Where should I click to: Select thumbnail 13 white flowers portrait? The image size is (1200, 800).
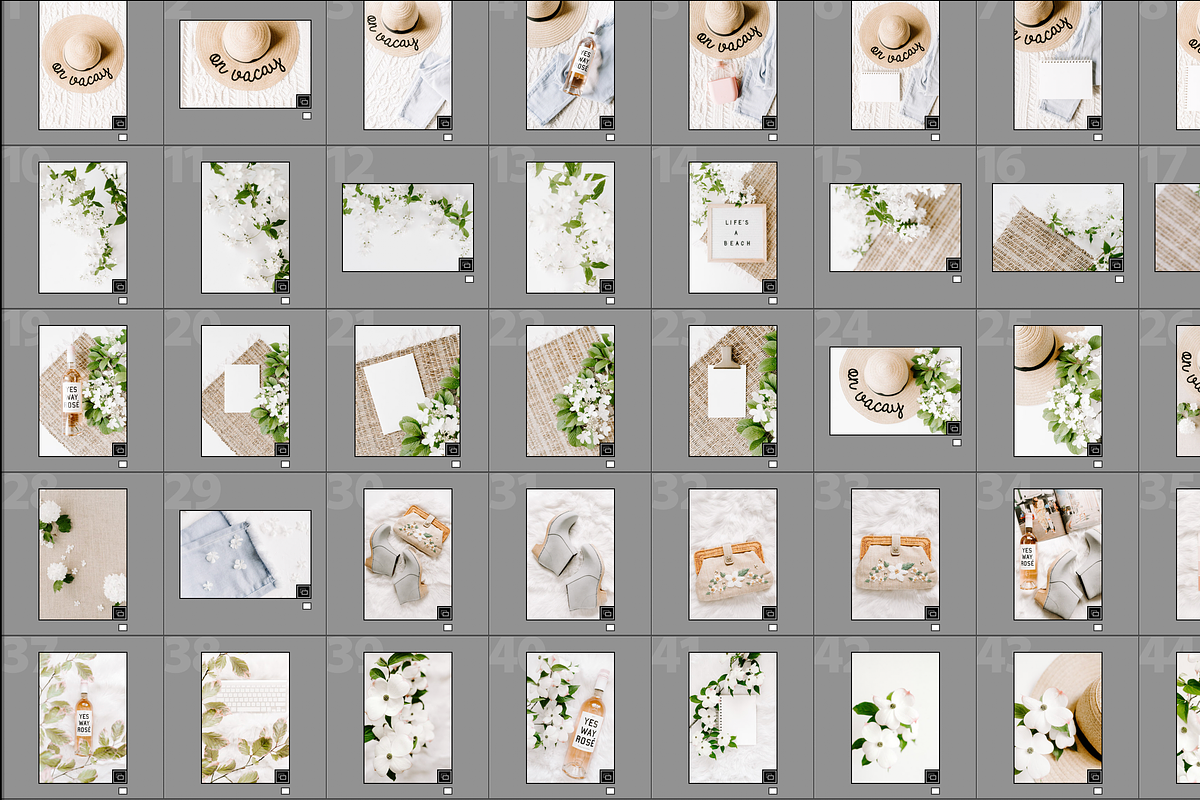pyautogui.click(x=571, y=228)
